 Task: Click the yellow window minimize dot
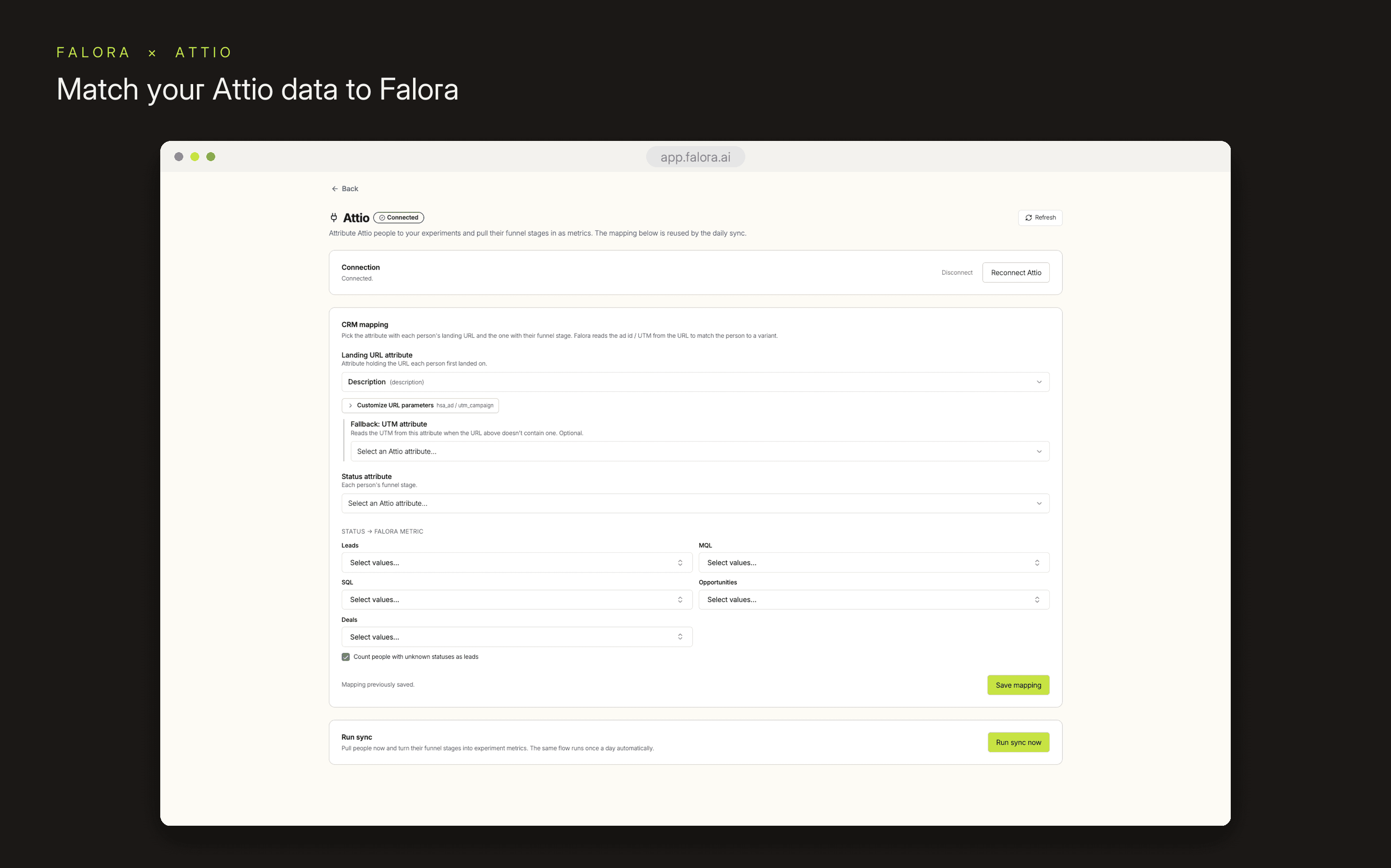point(195,157)
